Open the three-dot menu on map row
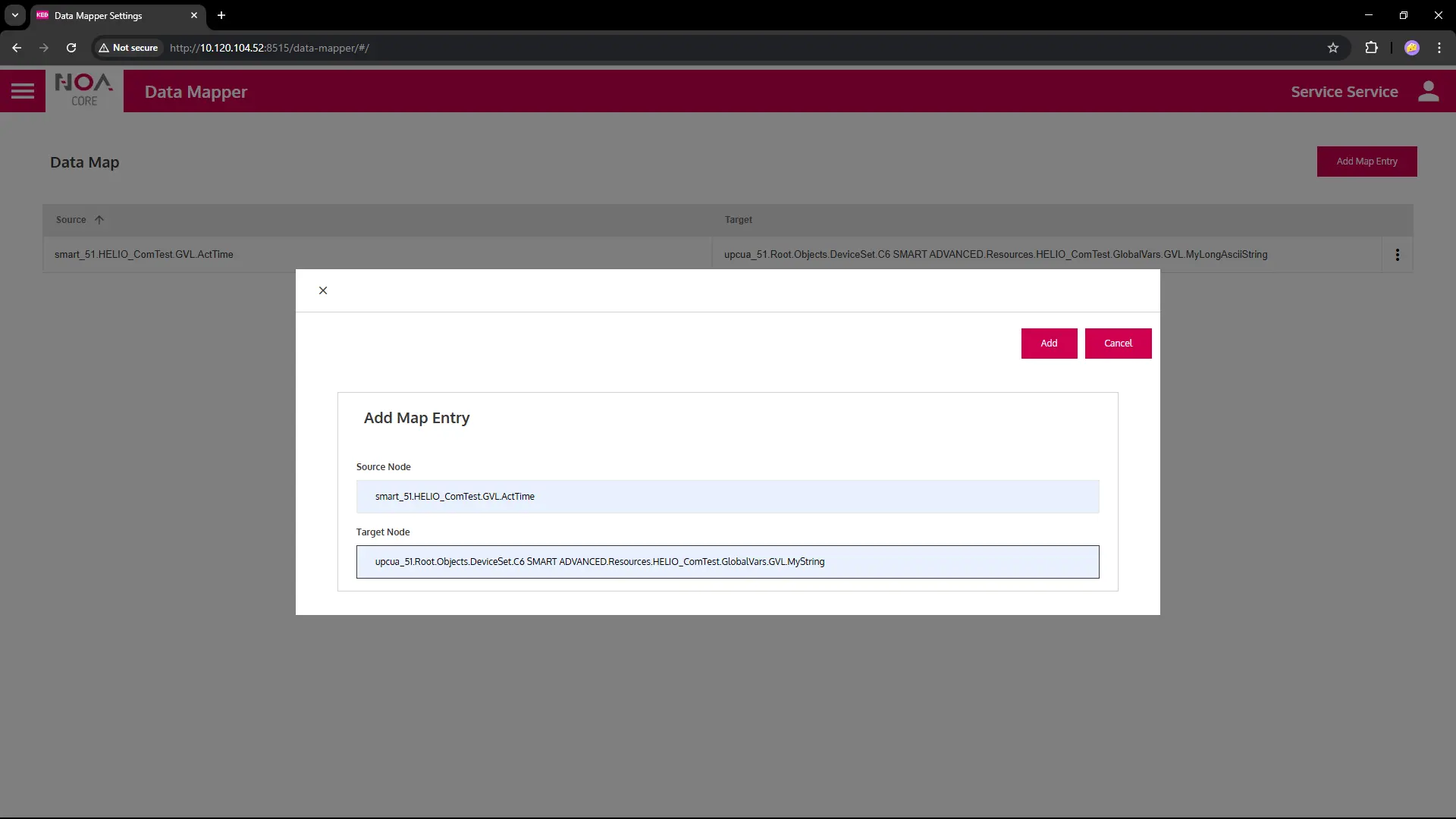Image resolution: width=1456 pixels, height=819 pixels. click(1397, 255)
